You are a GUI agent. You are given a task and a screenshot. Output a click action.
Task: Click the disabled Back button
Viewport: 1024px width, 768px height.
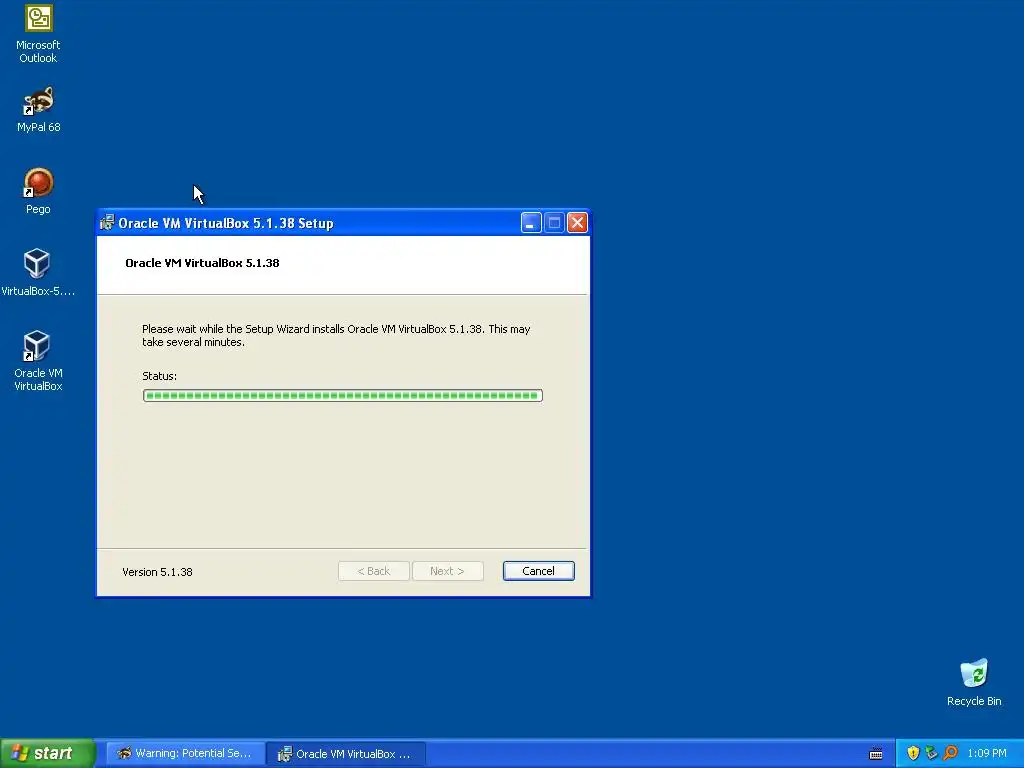click(374, 571)
